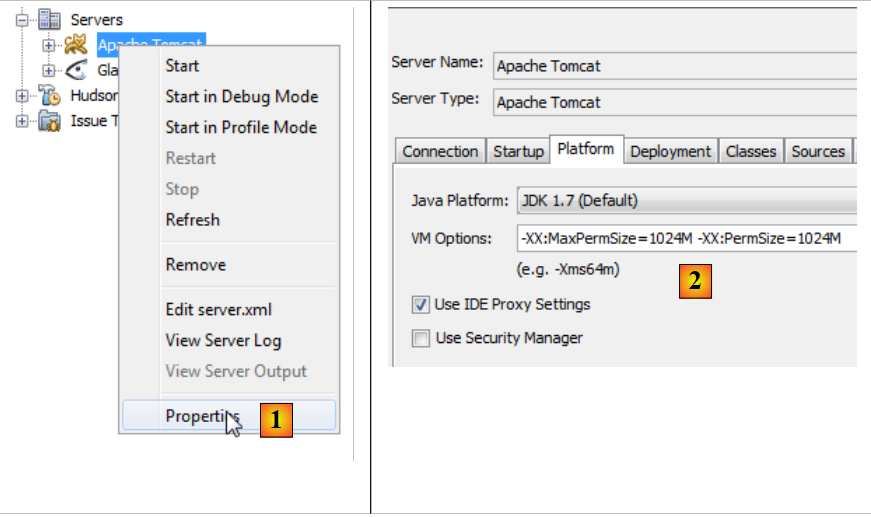
Task: Click the Hudson Builders icon
Action: pyautogui.click(x=49, y=96)
